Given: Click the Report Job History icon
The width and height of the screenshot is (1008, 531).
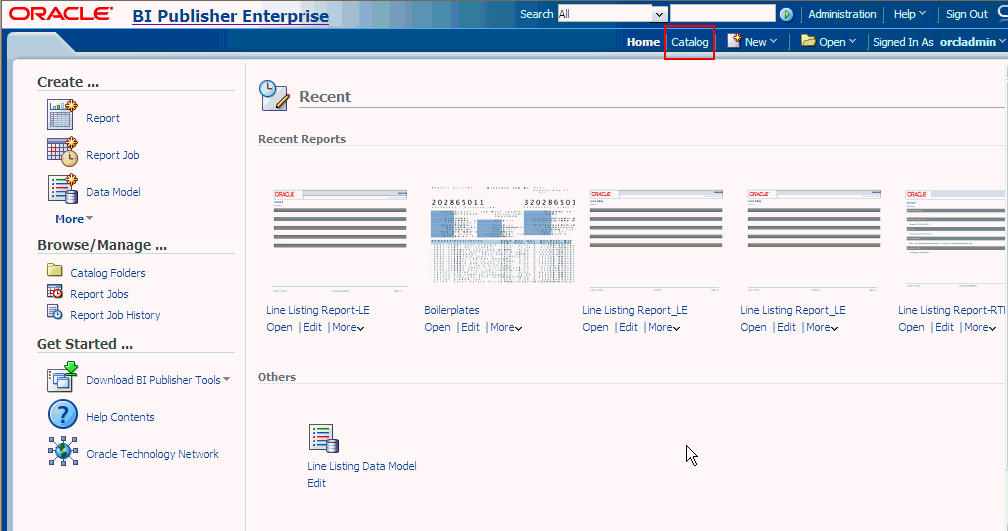Looking at the screenshot, I should point(55,312).
